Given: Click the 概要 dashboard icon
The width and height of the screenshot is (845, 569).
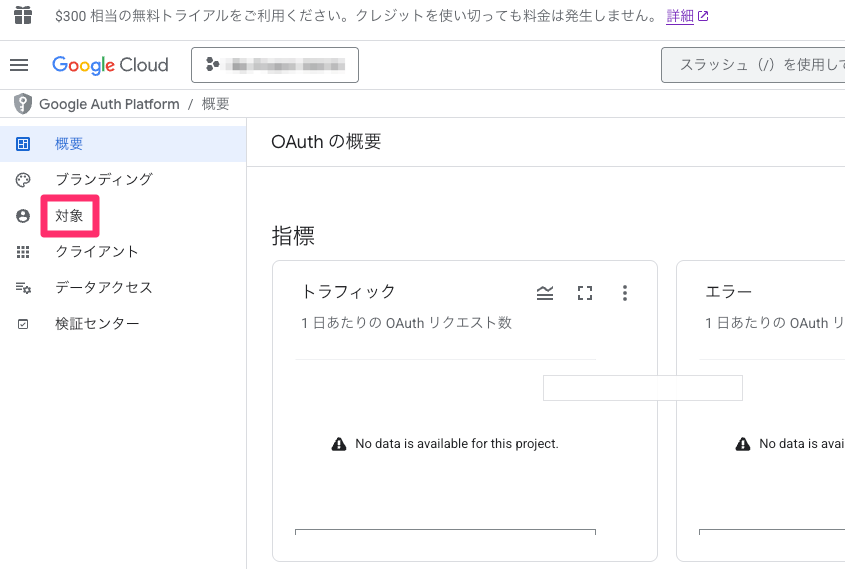Looking at the screenshot, I should pos(23,144).
